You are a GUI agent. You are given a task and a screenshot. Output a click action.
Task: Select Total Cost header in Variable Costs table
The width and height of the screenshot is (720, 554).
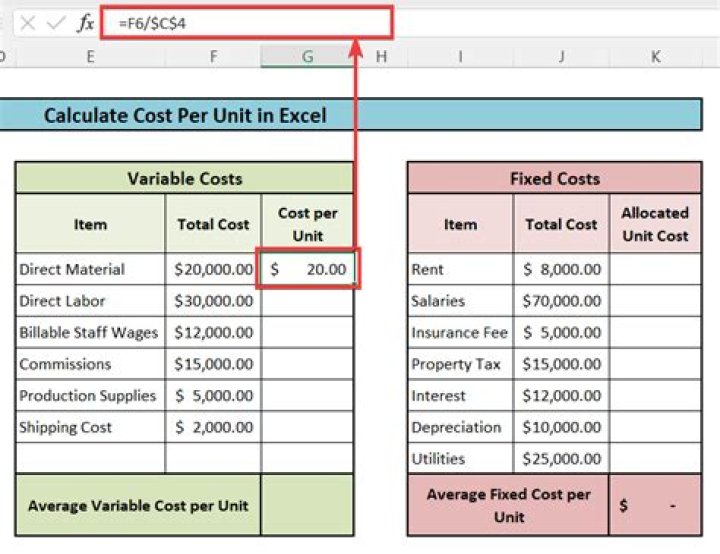click(213, 224)
